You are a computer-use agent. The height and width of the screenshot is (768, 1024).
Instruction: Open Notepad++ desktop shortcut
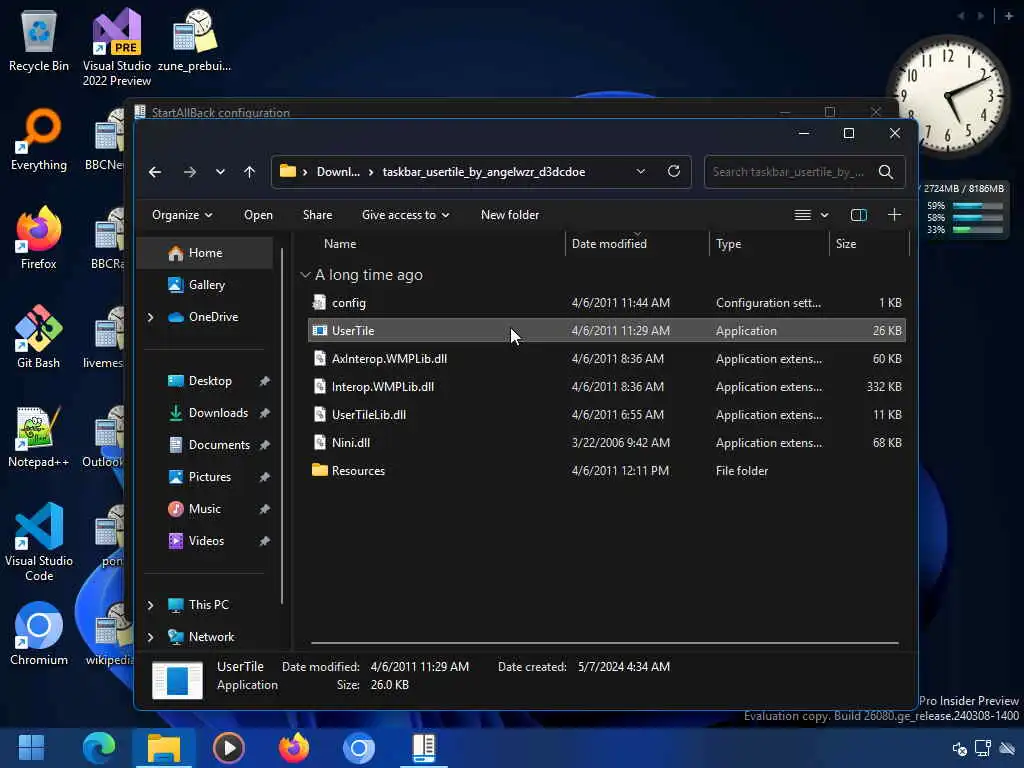click(x=39, y=437)
